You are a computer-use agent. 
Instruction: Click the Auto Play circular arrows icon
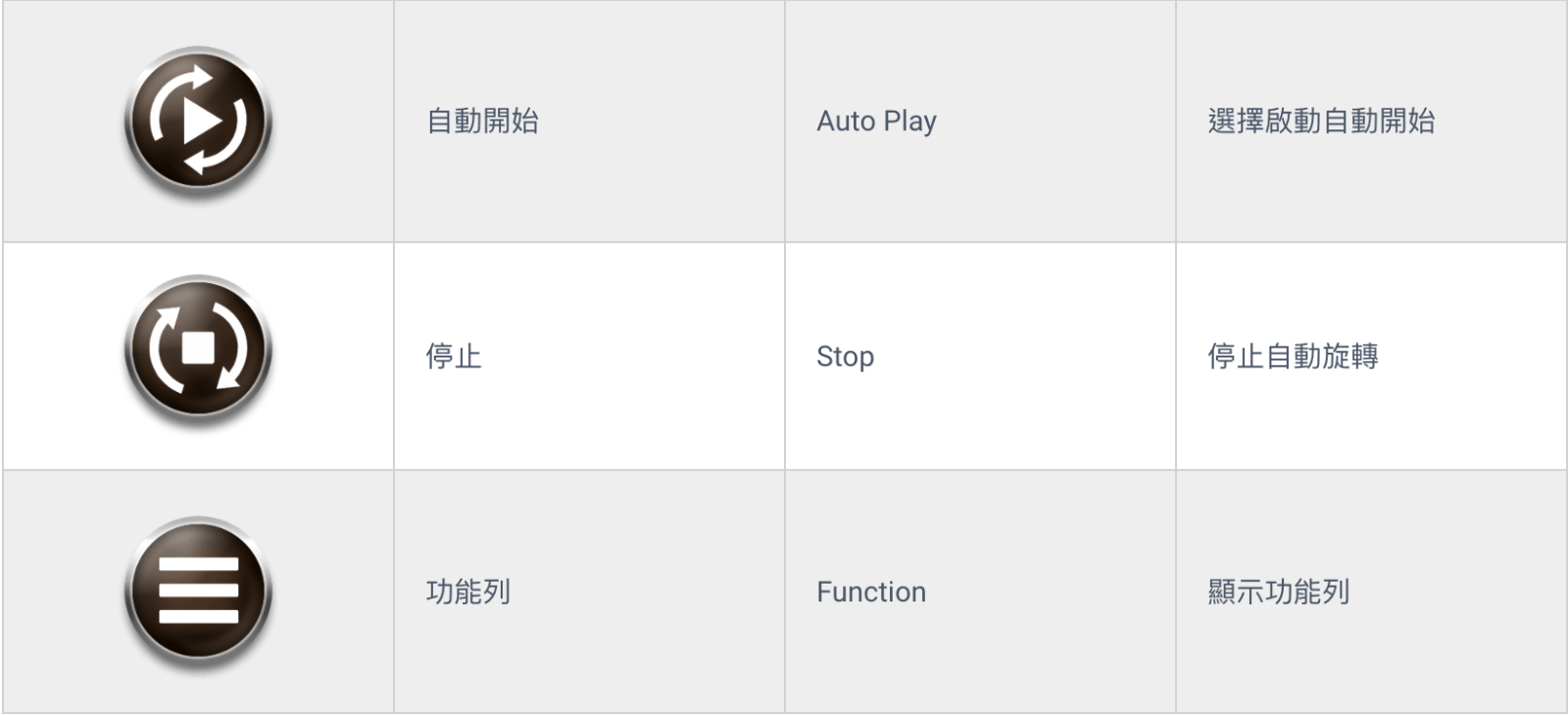[198, 121]
